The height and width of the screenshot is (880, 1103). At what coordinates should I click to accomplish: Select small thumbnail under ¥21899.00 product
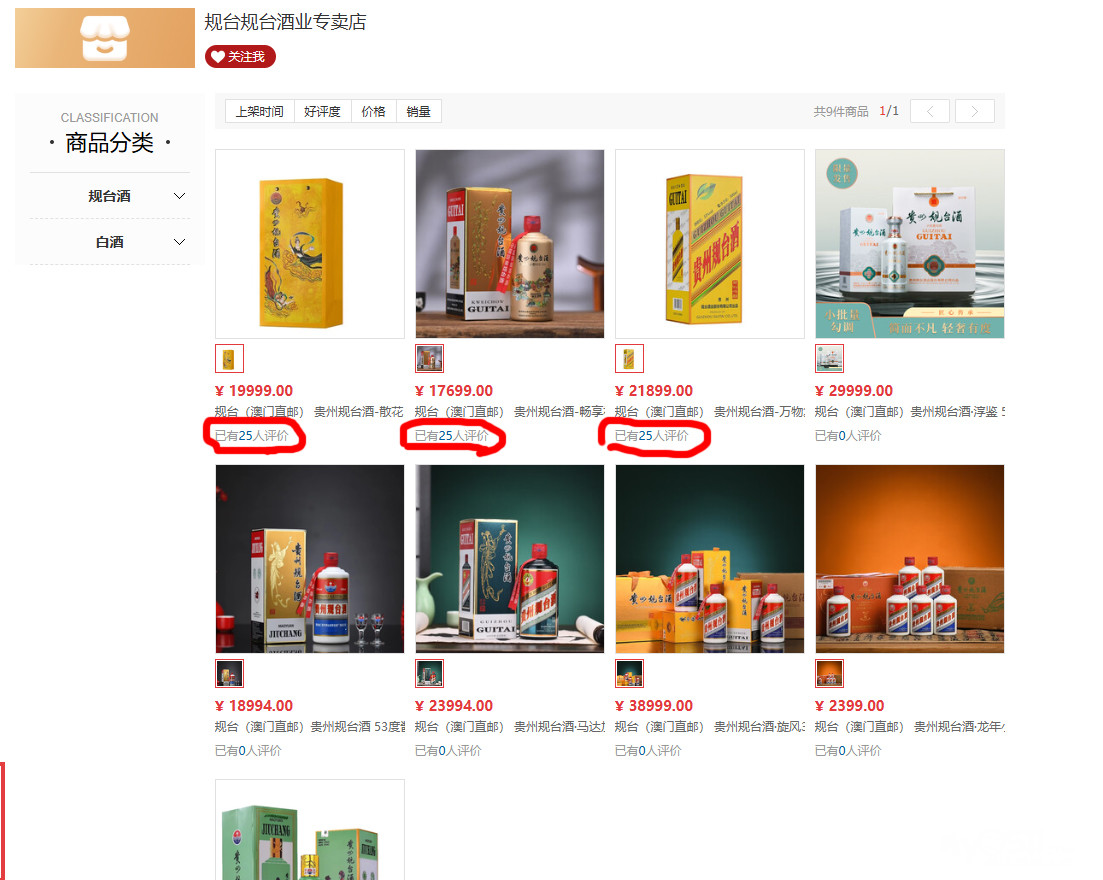pos(629,358)
